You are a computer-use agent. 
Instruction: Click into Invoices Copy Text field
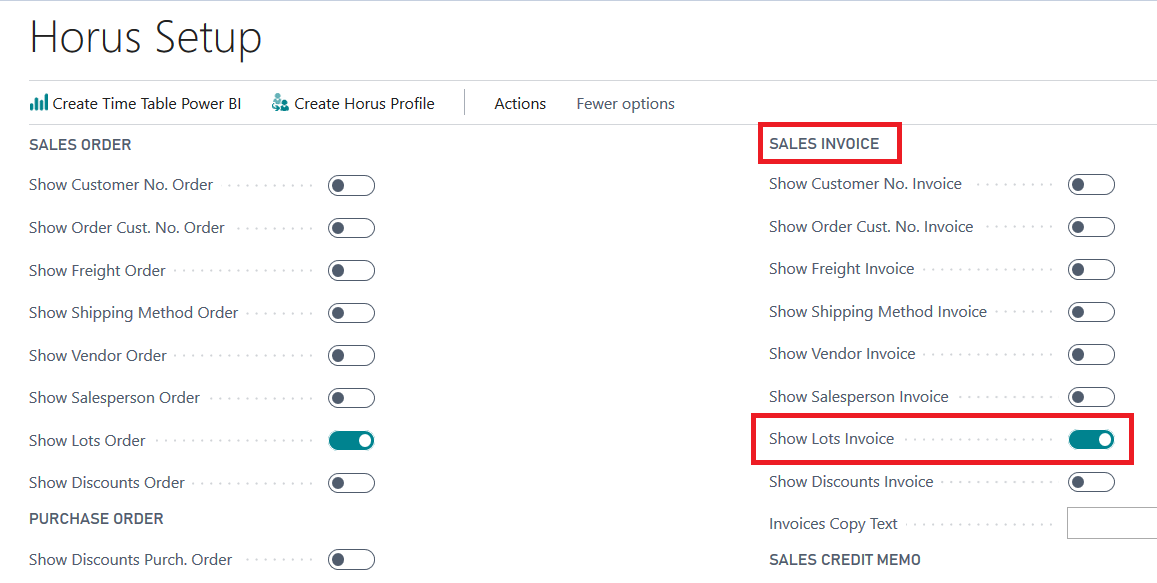point(1112,523)
